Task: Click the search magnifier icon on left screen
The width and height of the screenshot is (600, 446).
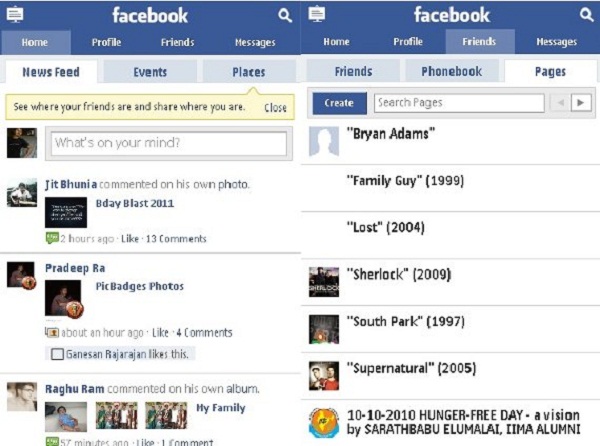Action: pyautogui.click(x=285, y=15)
